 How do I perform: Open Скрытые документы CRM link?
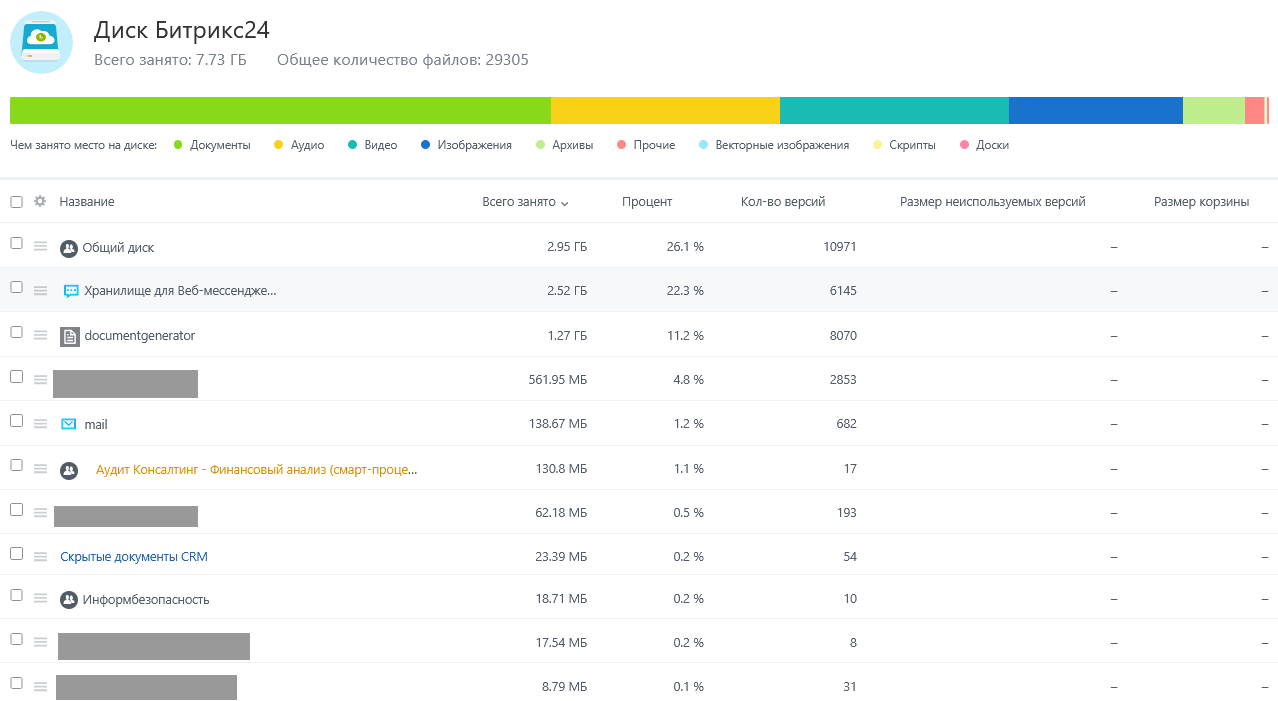tap(134, 557)
